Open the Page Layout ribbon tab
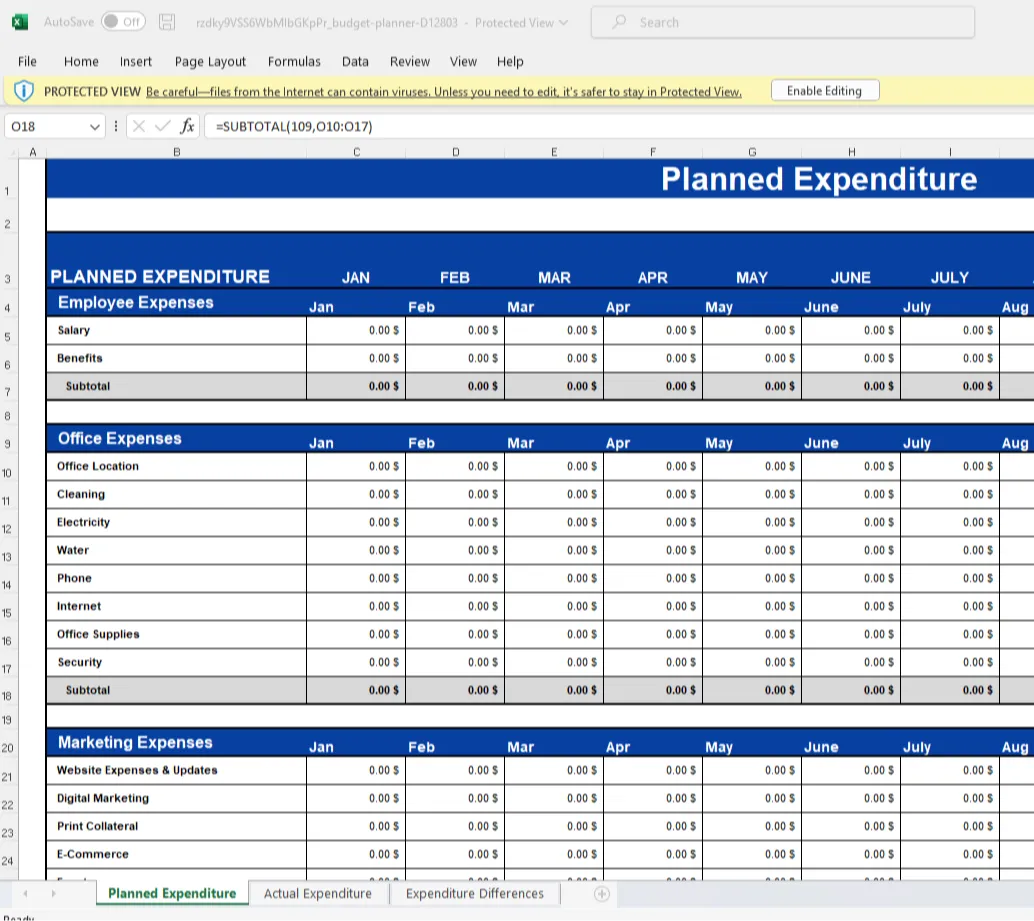Viewport: 1034px width, 921px height. 210,61
